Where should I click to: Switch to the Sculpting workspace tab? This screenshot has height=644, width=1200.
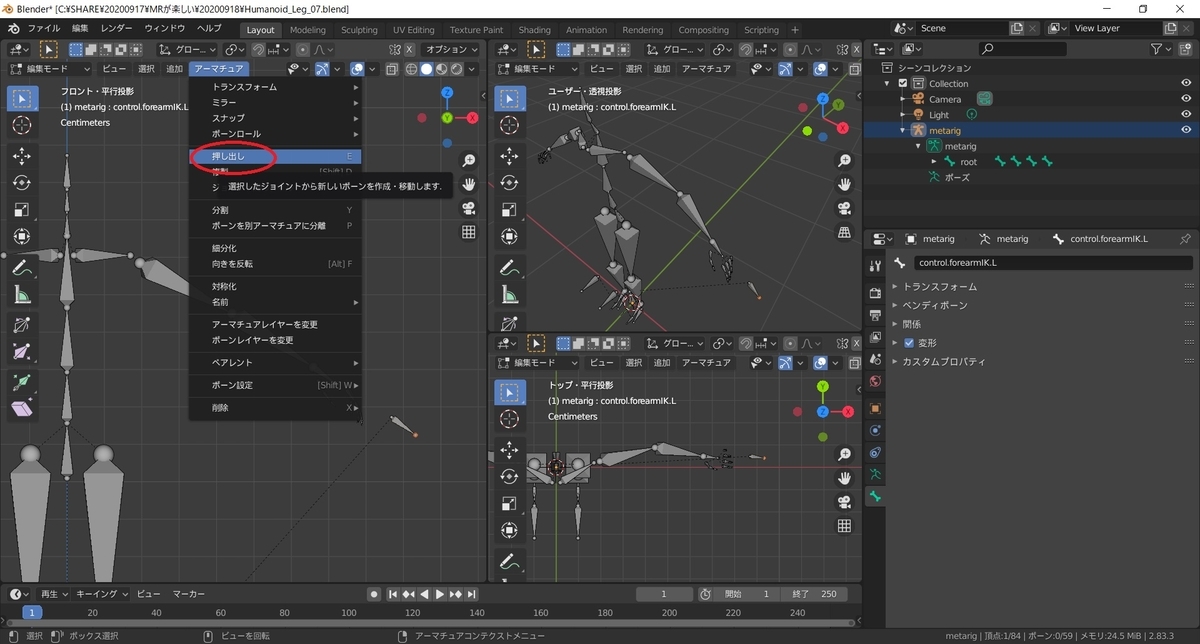(359, 30)
